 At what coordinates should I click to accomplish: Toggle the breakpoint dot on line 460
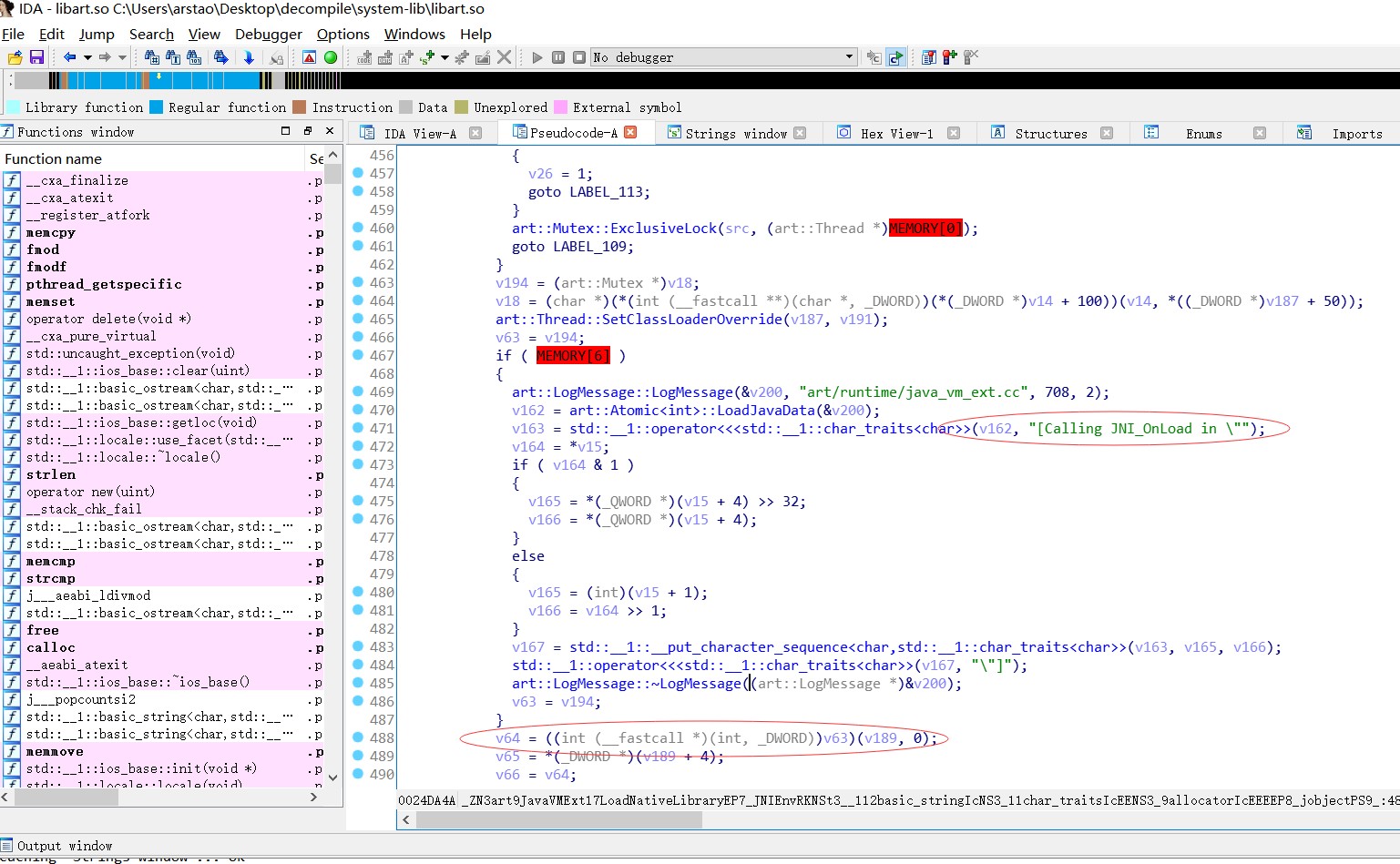tap(358, 228)
